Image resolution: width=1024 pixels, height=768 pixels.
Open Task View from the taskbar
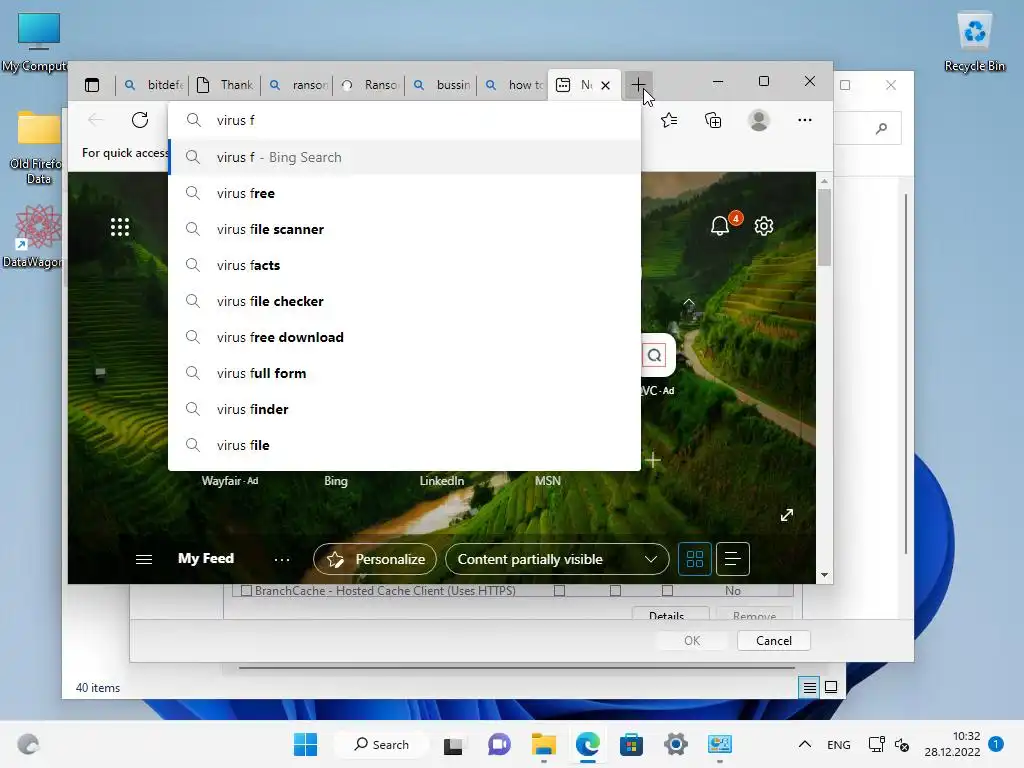coord(453,744)
